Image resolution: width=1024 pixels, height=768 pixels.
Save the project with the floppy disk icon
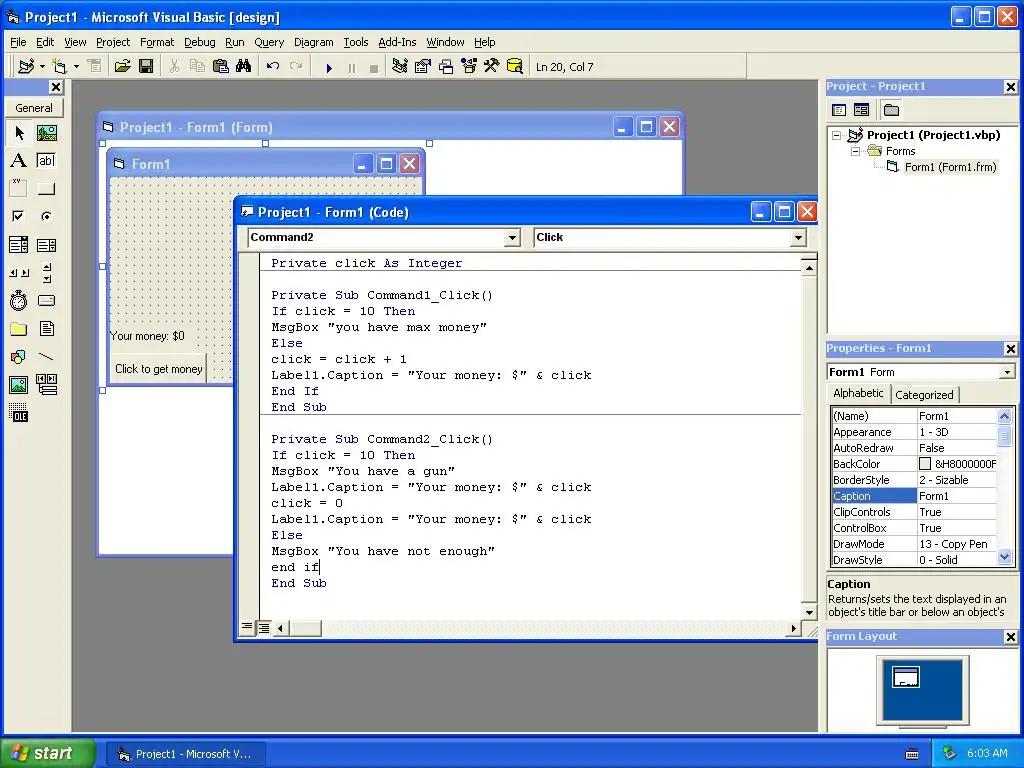tap(146, 66)
